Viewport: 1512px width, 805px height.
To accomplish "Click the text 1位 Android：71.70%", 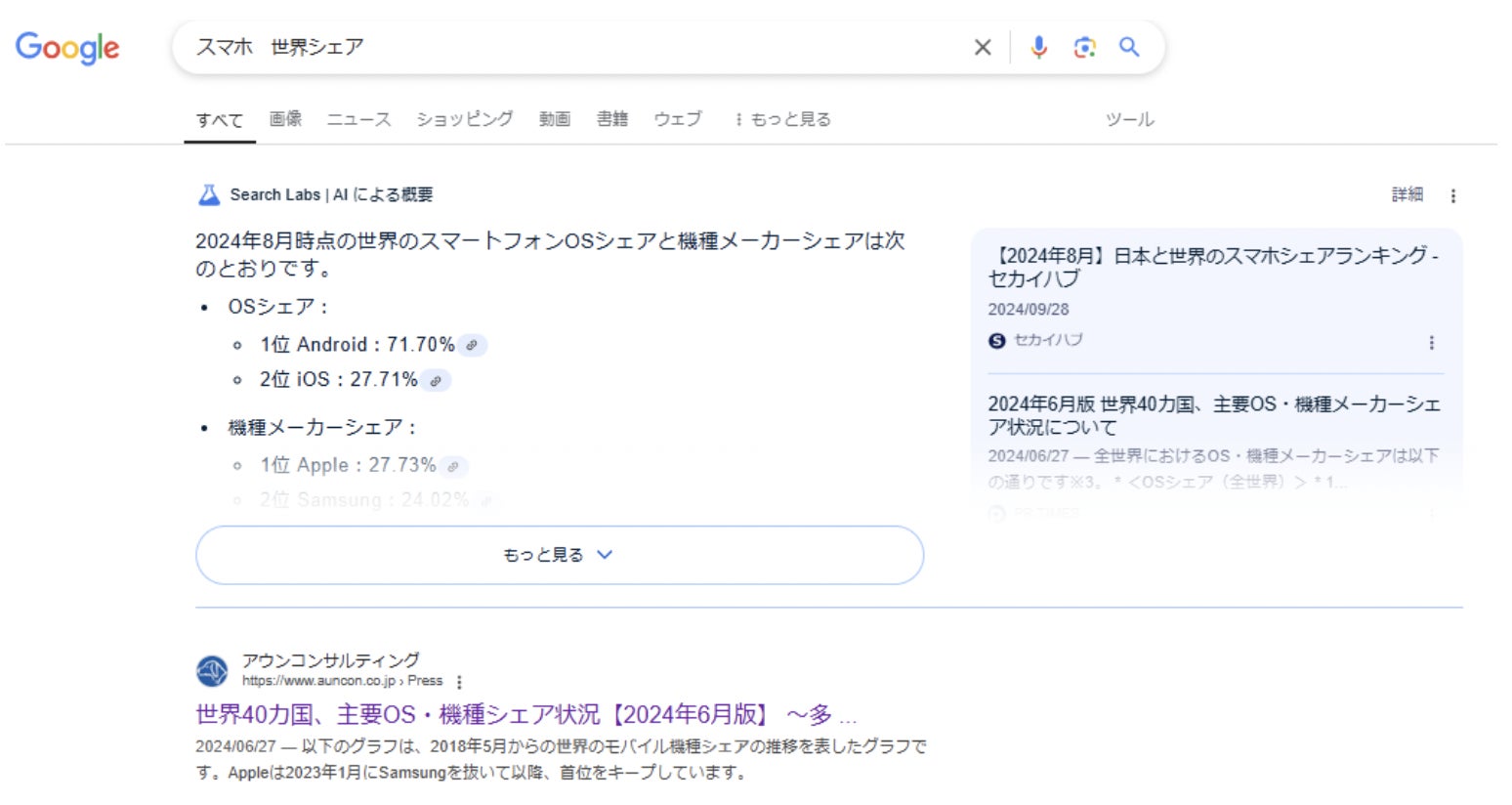I will [x=357, y=345].
